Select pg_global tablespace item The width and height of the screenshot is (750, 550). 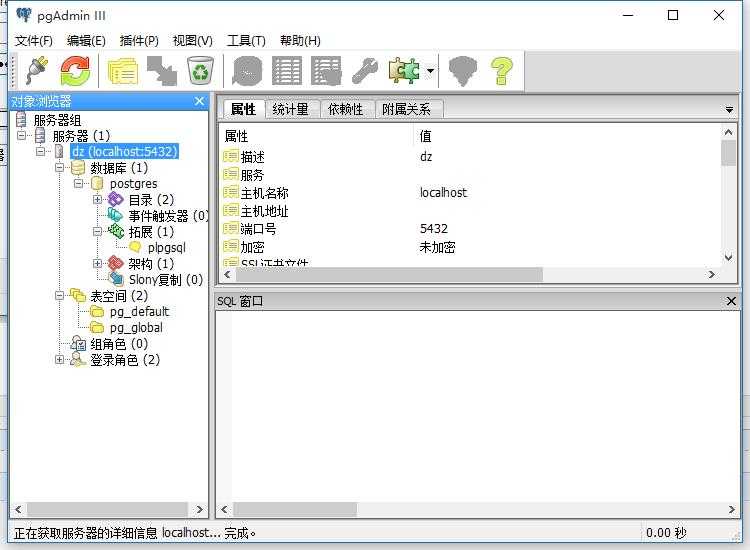point(136,328)
